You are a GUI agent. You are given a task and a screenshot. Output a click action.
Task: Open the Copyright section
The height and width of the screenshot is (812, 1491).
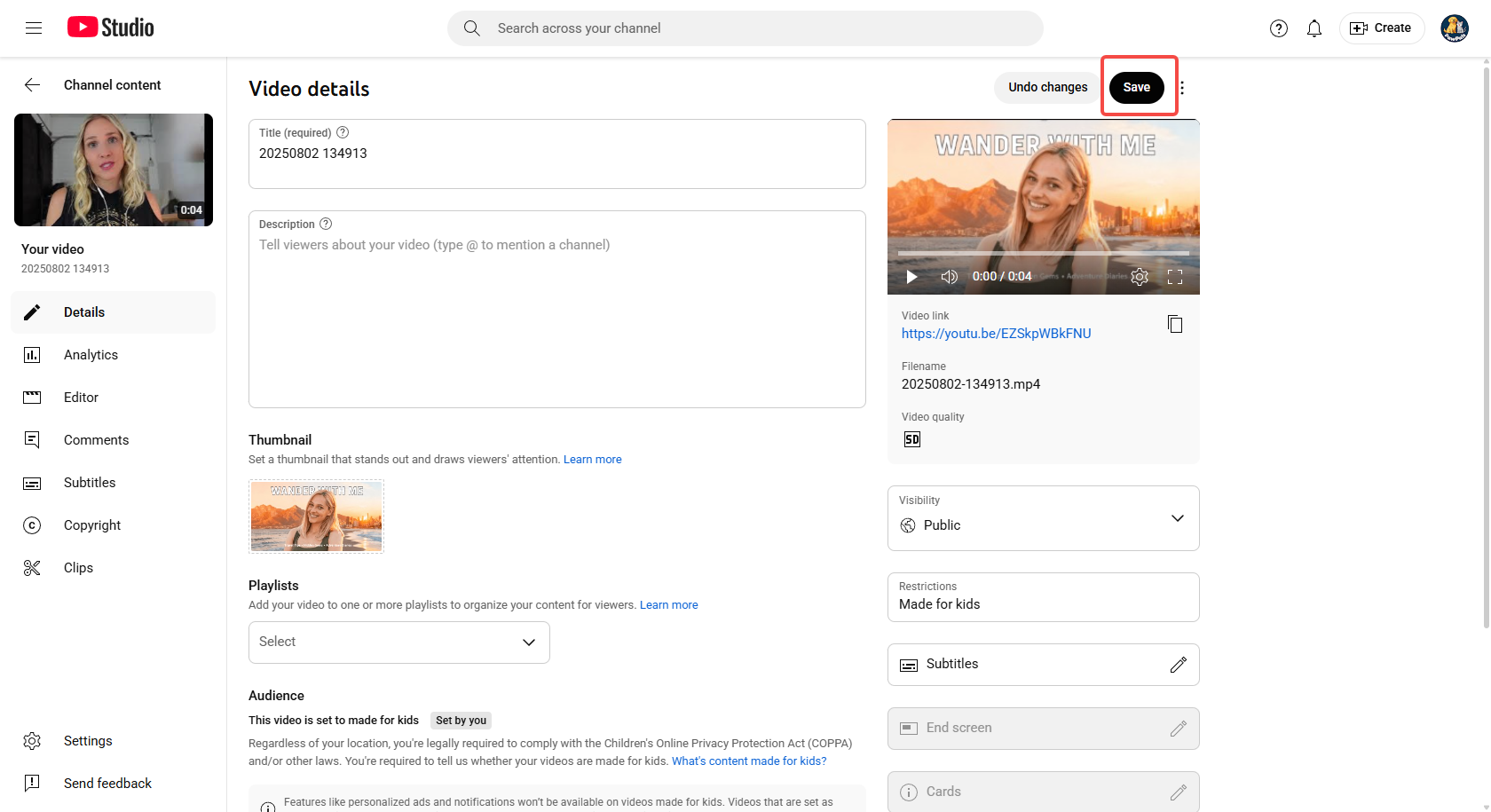(x=92, y=524)
